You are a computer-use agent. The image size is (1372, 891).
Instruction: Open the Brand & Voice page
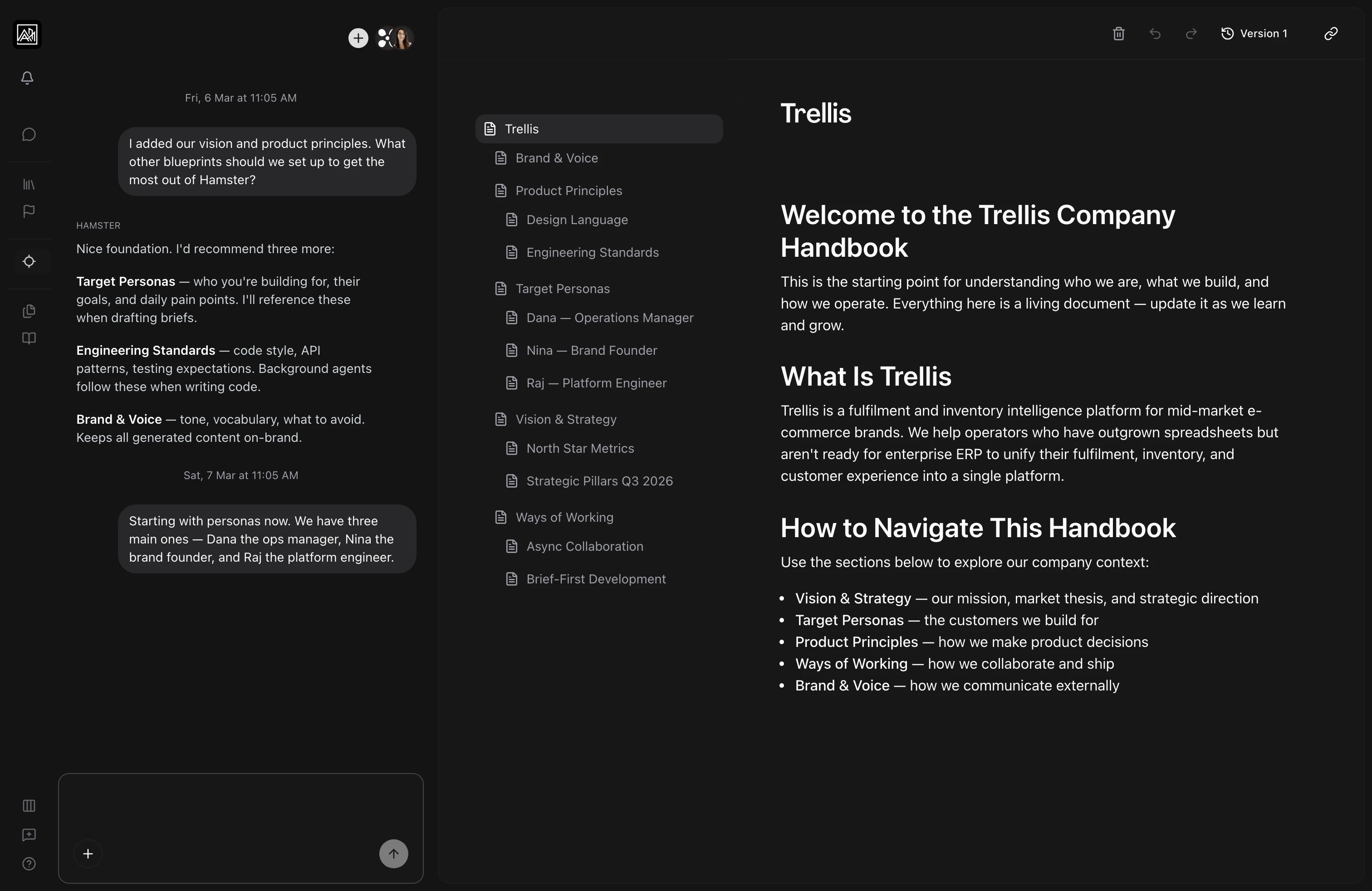(556, 158)
